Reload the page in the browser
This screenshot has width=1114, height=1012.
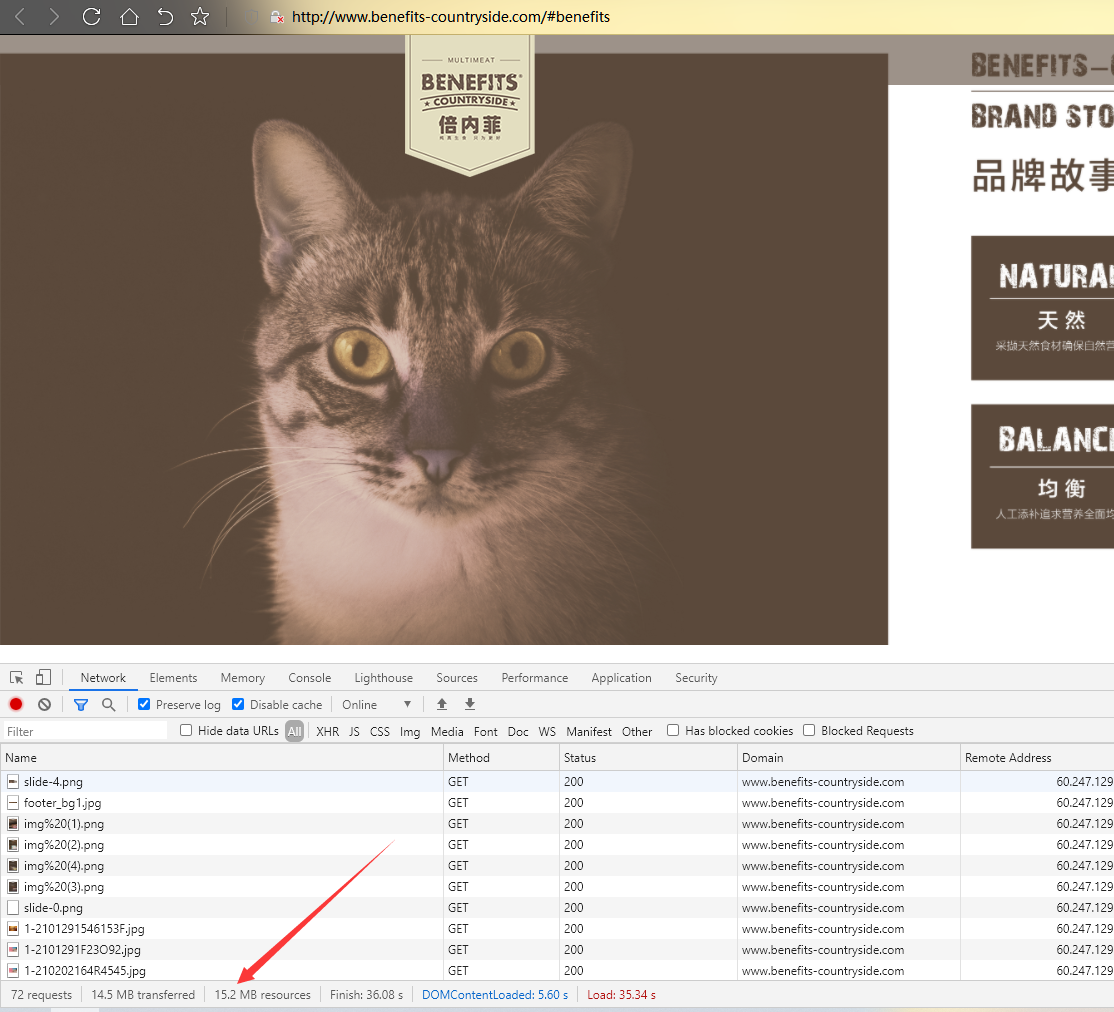(x=91, y=17)
